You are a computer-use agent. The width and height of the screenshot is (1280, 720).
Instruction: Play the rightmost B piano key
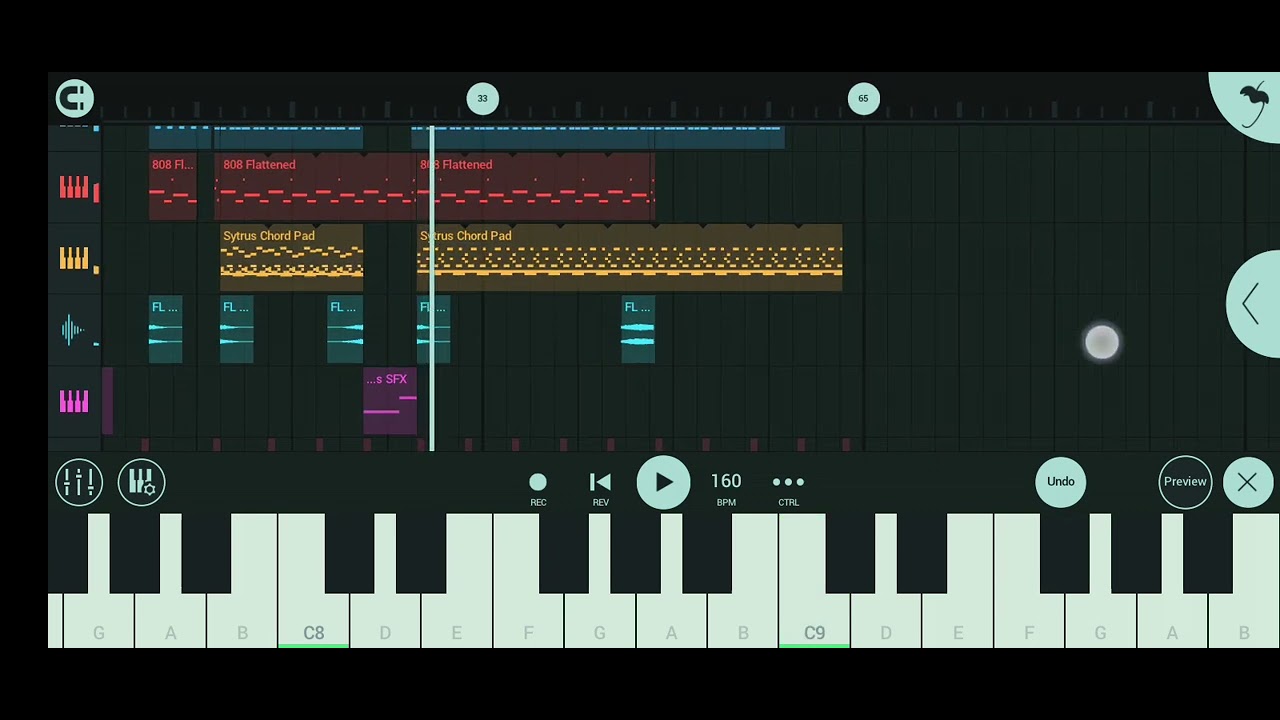(1244, 620)
